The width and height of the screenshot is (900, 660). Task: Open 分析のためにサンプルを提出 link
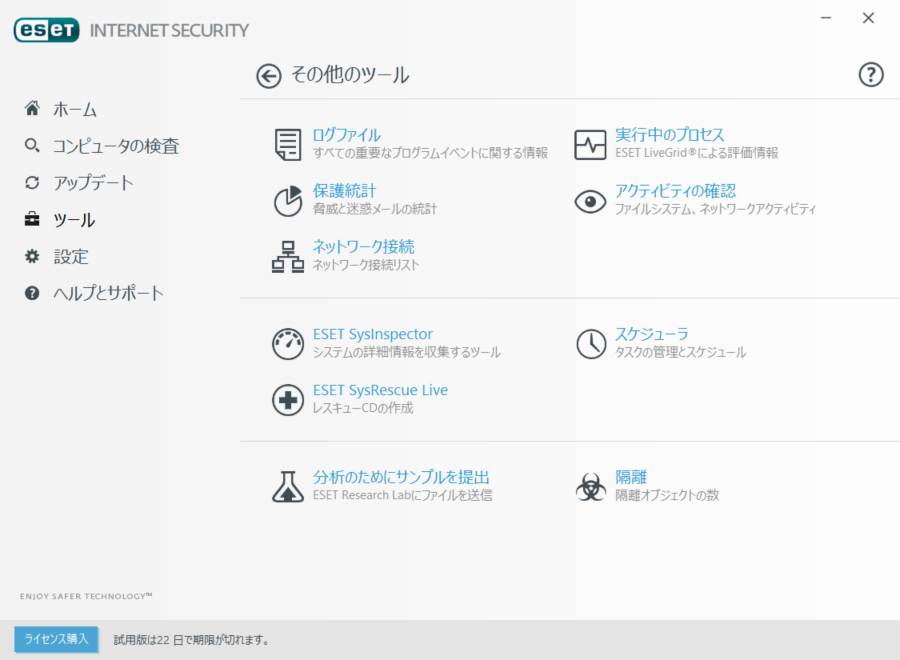click(401, 477)
